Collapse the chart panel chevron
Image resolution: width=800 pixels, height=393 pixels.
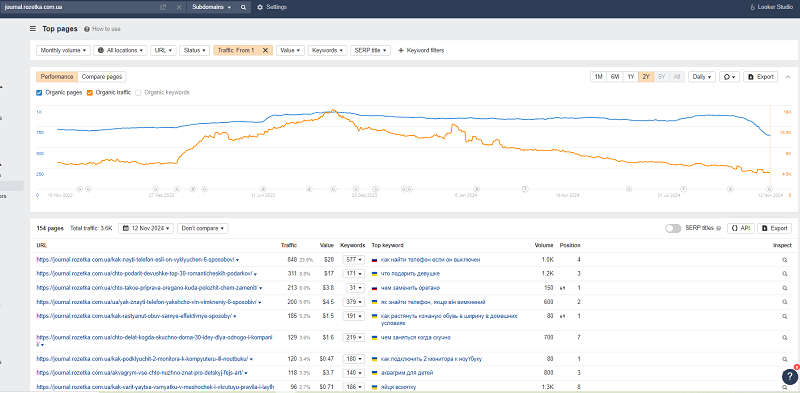pyautogui.click(x=788, y=77)
